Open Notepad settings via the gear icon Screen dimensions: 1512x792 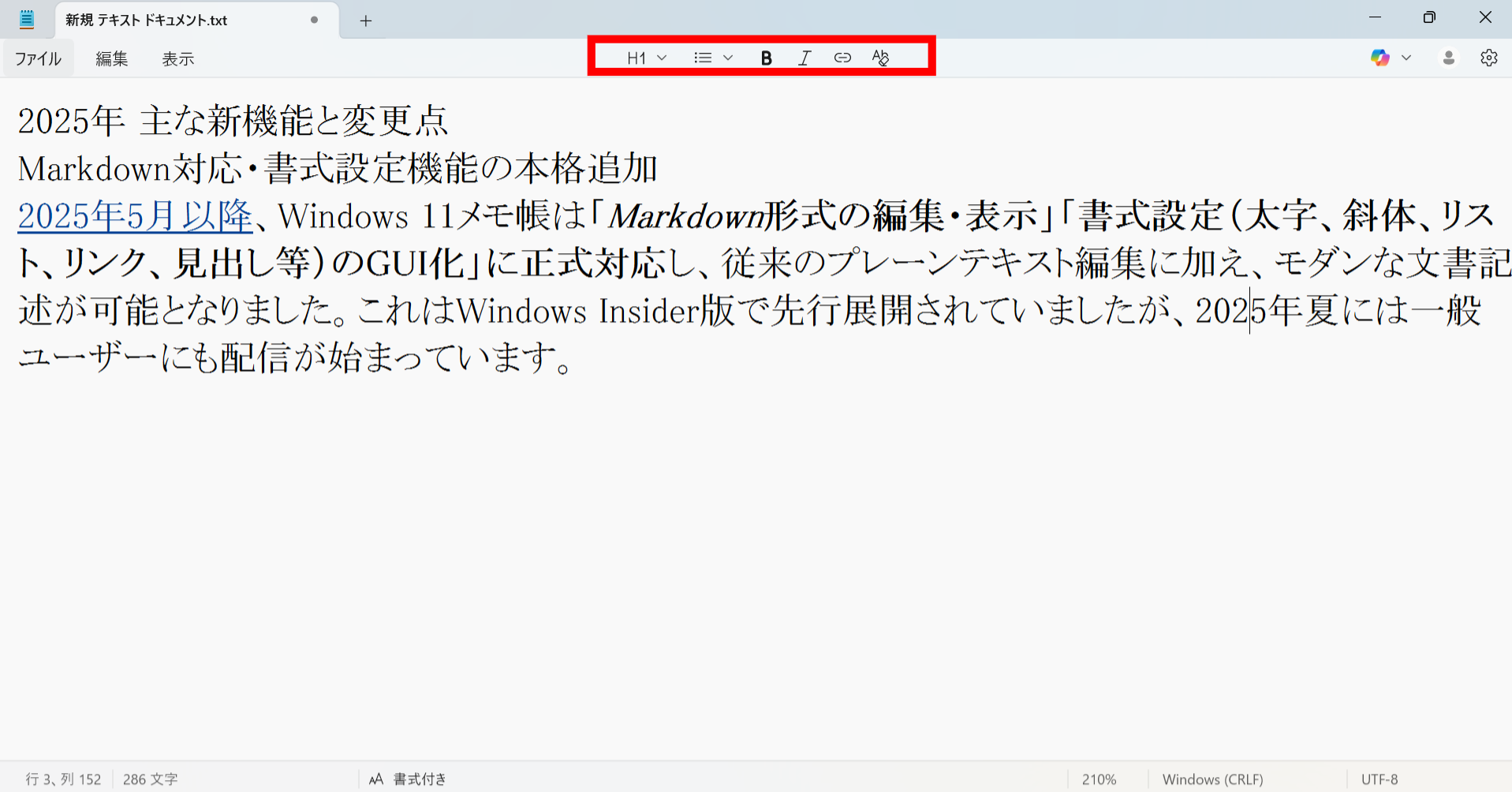tap(1489, 57)
